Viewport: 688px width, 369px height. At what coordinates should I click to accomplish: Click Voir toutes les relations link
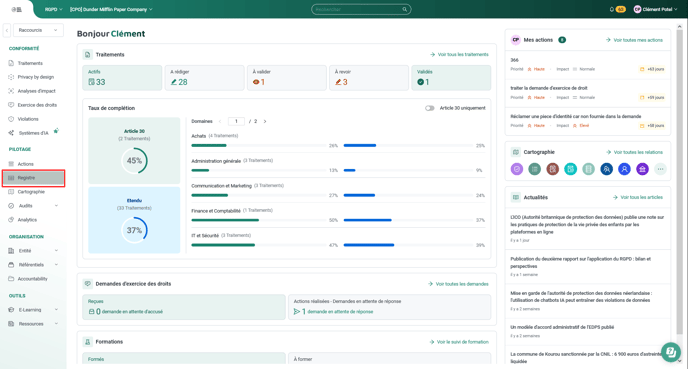tap(634, 152)
